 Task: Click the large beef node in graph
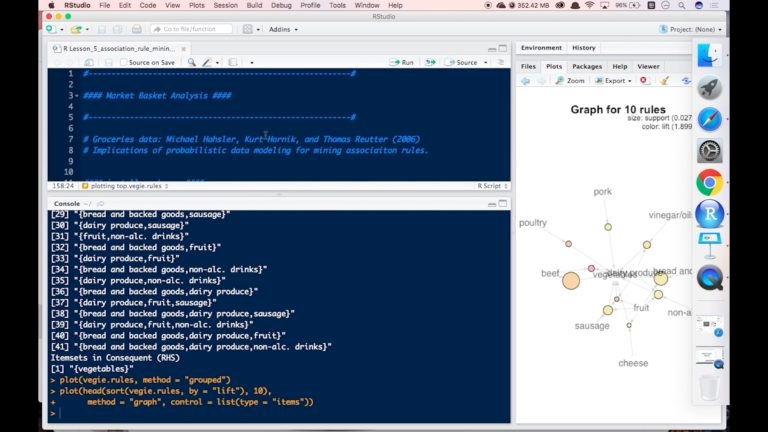pos(571,281)
